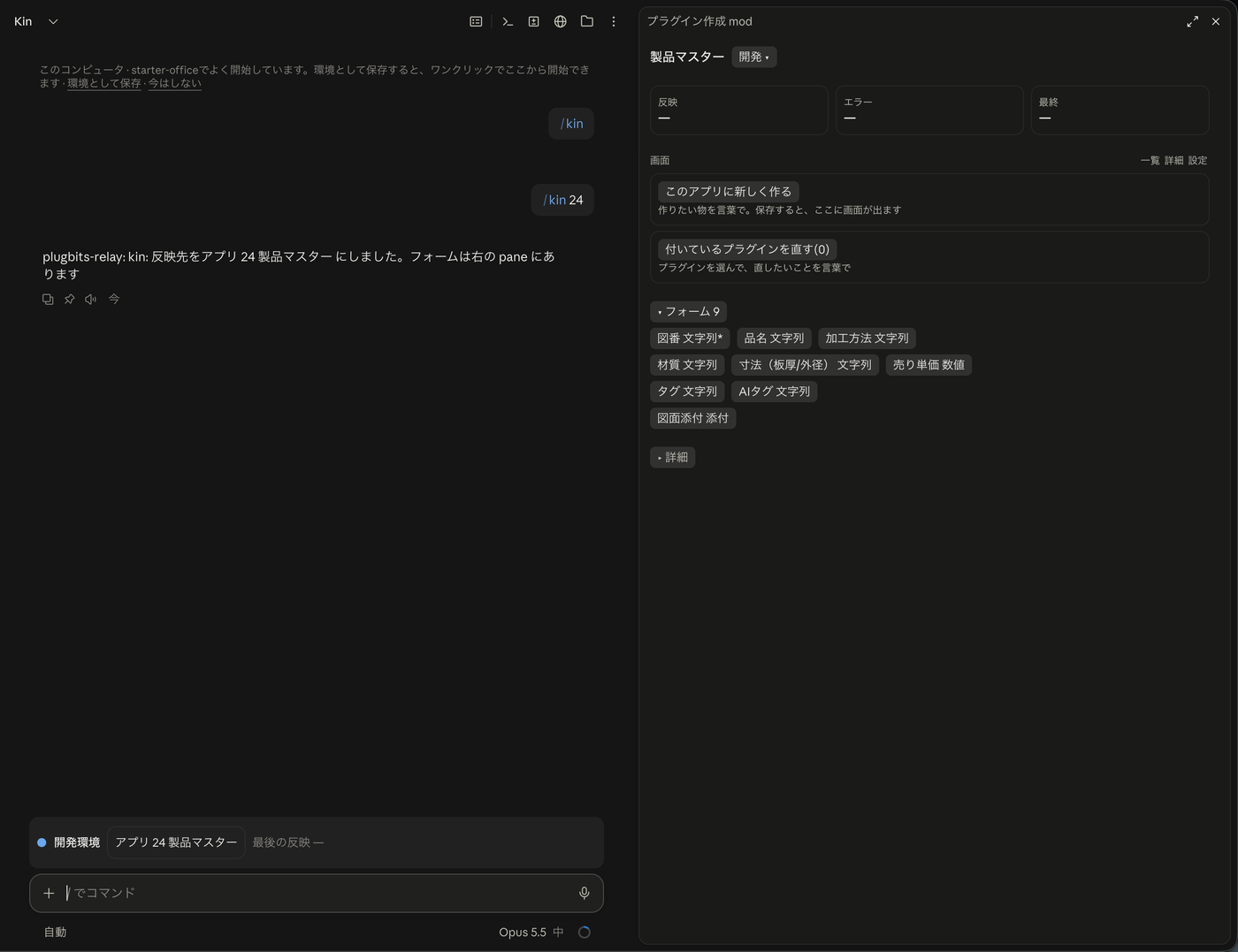Viewport: 1238px width, 952px height.
Task: Click the /kin 24 message bubble
Action: click(x=562, y=200)
